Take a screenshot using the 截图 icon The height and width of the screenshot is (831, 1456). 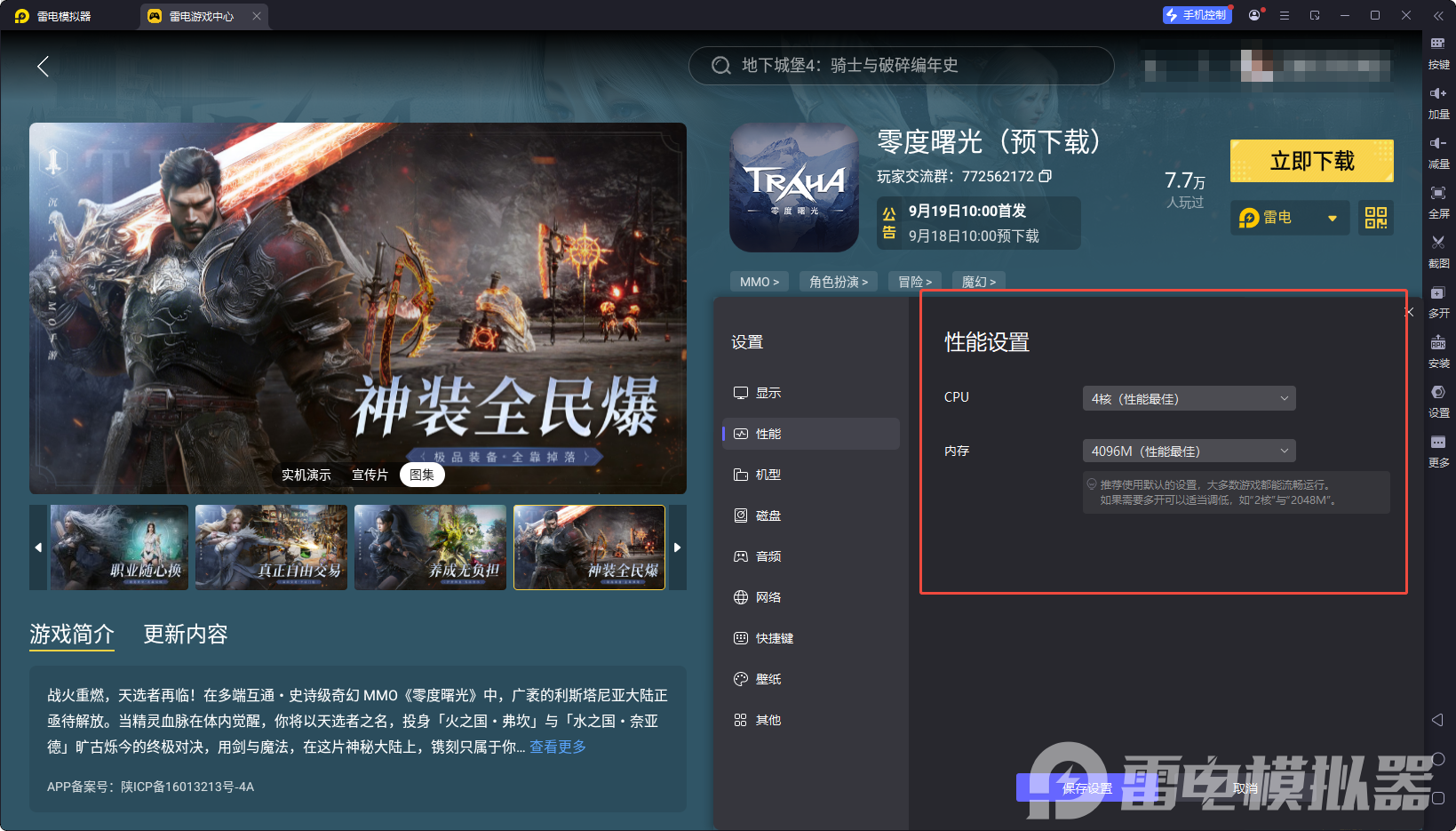click(1439, 250)
